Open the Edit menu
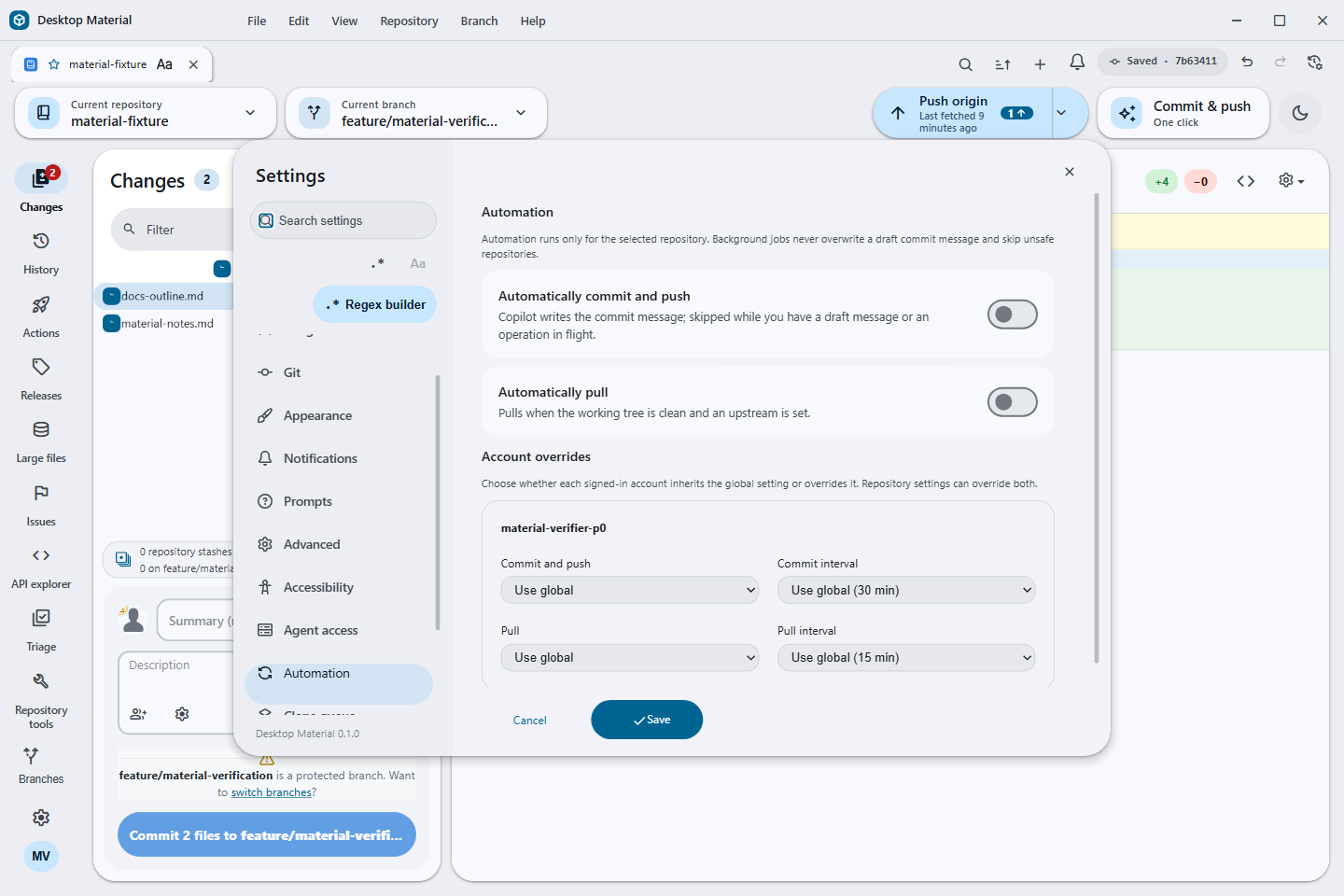The image size is (1344, 896). [299, 21]
